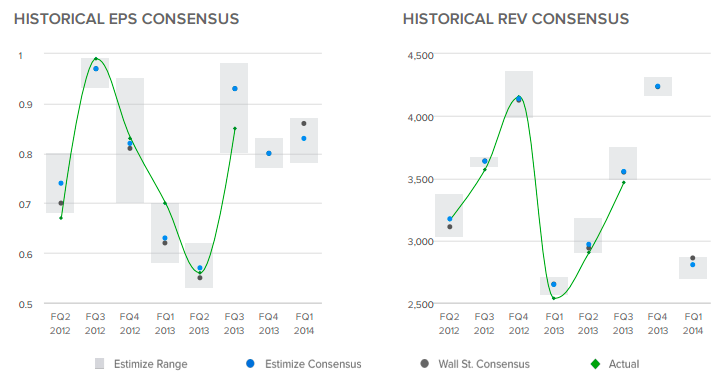Pick the EPS Wall St. Consensus dot for FQ1 2013
The width and height of the screenshot is (722, 387).
pyautogui.click(x=165, y=243)
